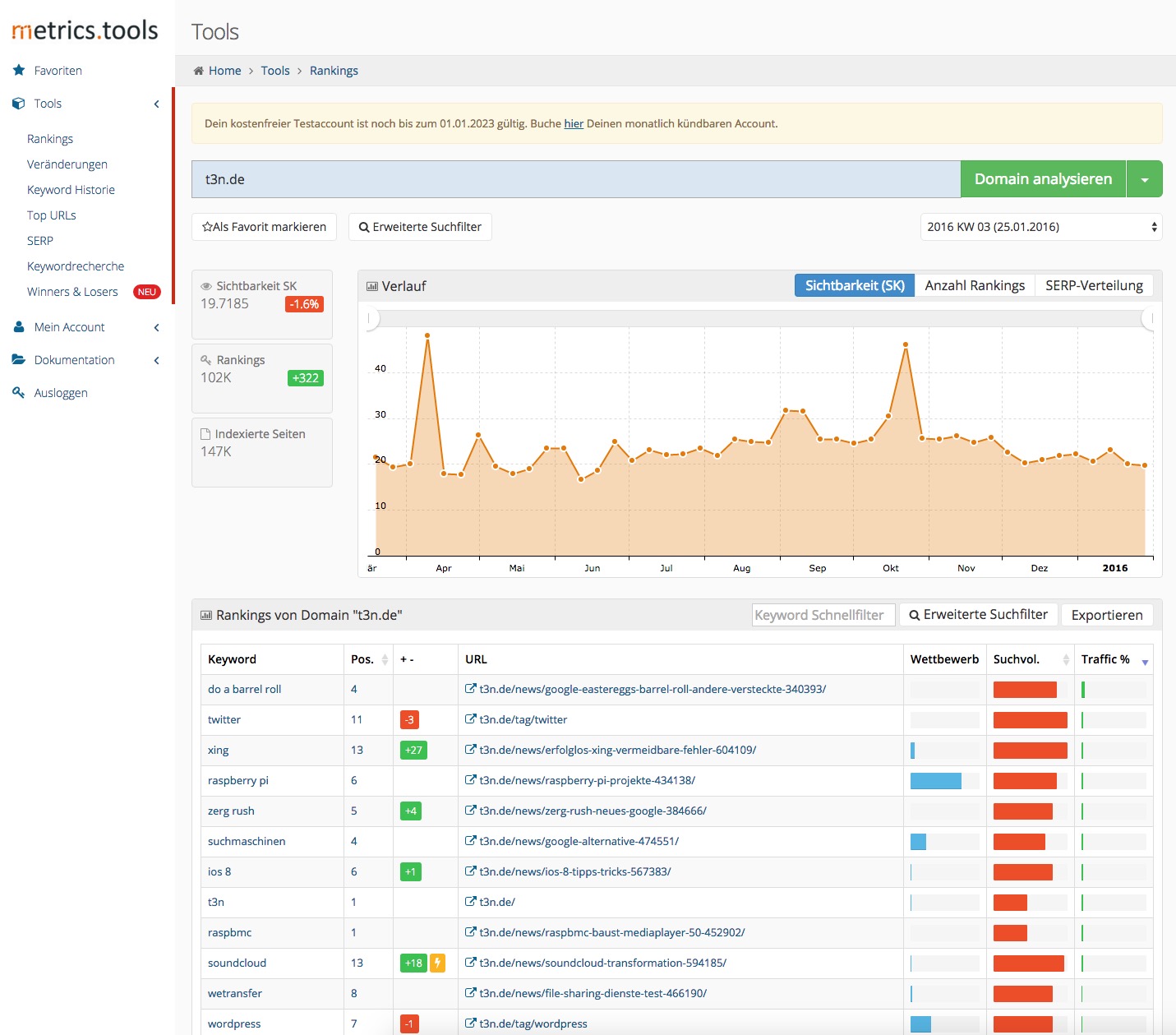The width and height of the screenshot is (1176, 1035).
Task: Open external link icon for t3n.de/ URL
Action: click(x=471, y=902)
